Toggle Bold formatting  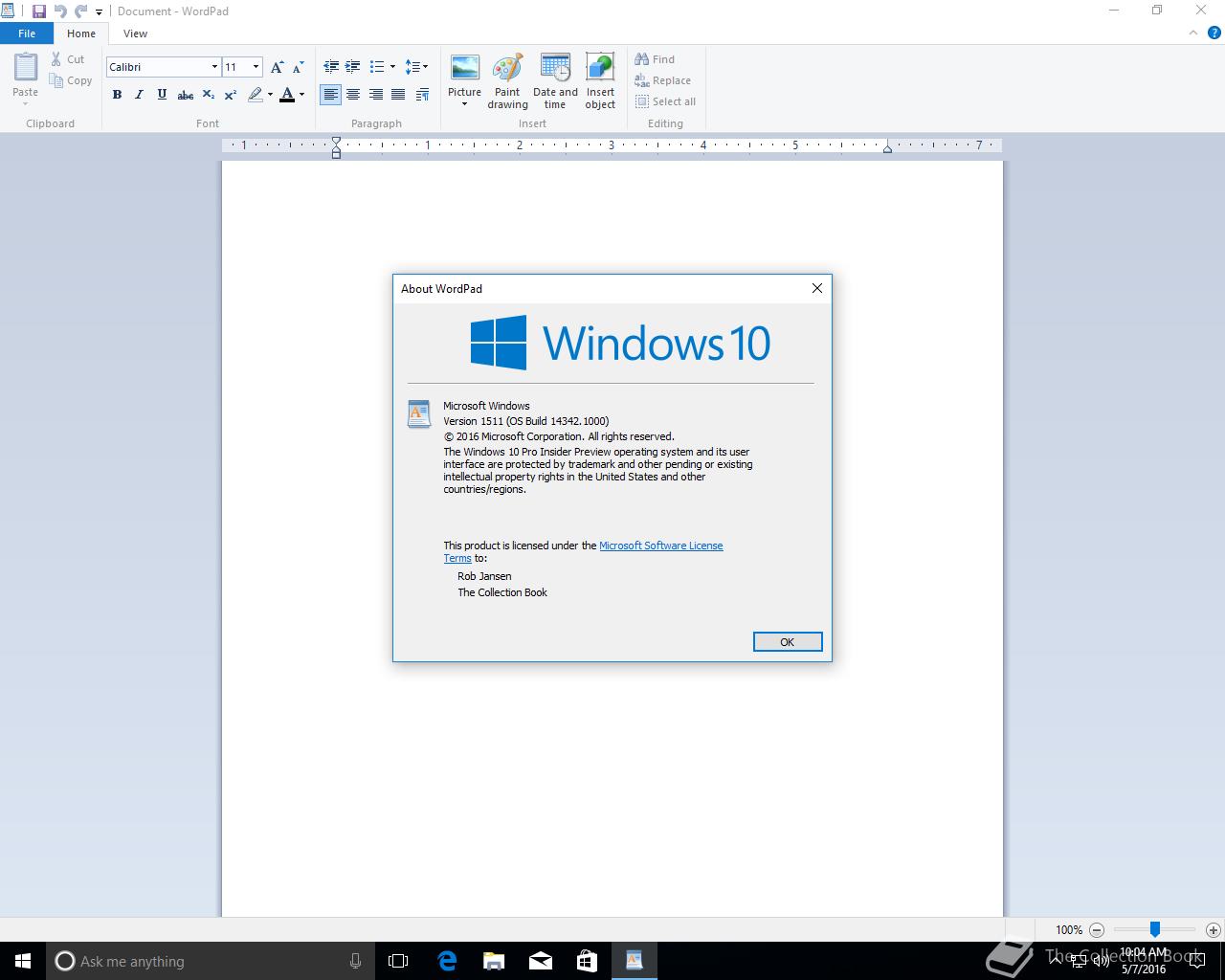point(117,95)
